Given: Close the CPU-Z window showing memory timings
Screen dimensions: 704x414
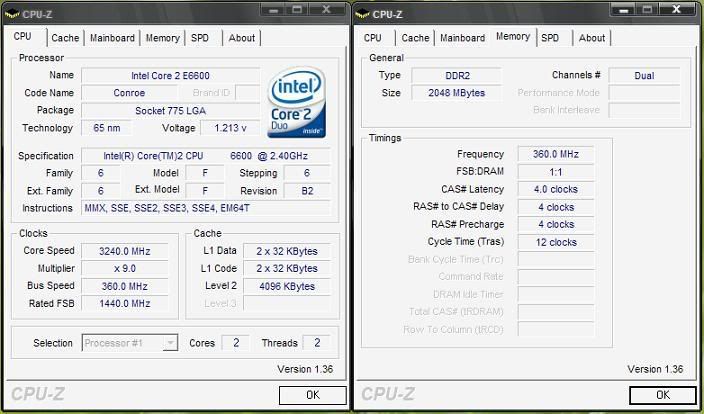Looking at the screenshot, I should pyautogui.click(x=680, y=13).
